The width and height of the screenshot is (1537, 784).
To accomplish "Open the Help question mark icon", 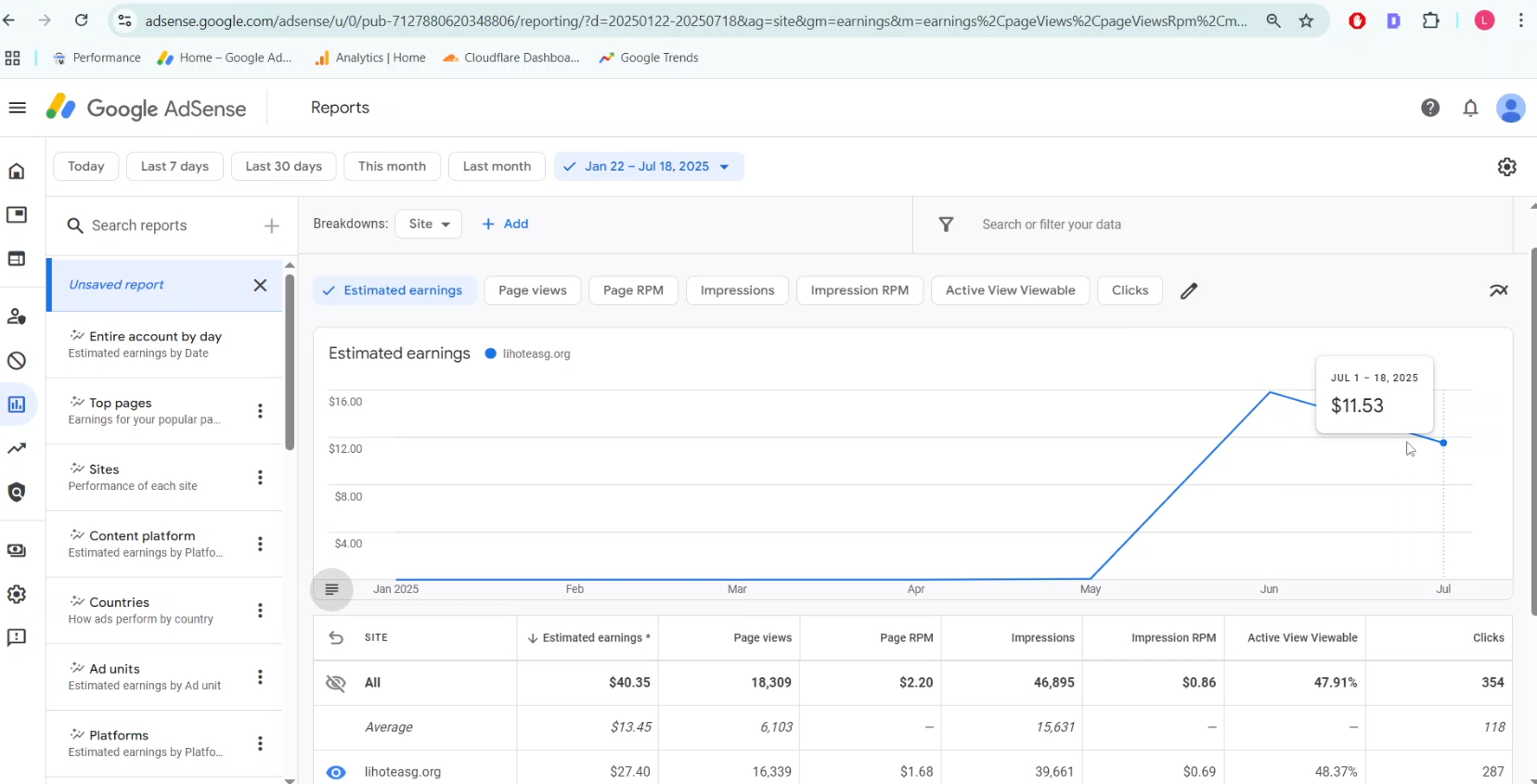I will pyautogui.click(x=1430, y=108).
